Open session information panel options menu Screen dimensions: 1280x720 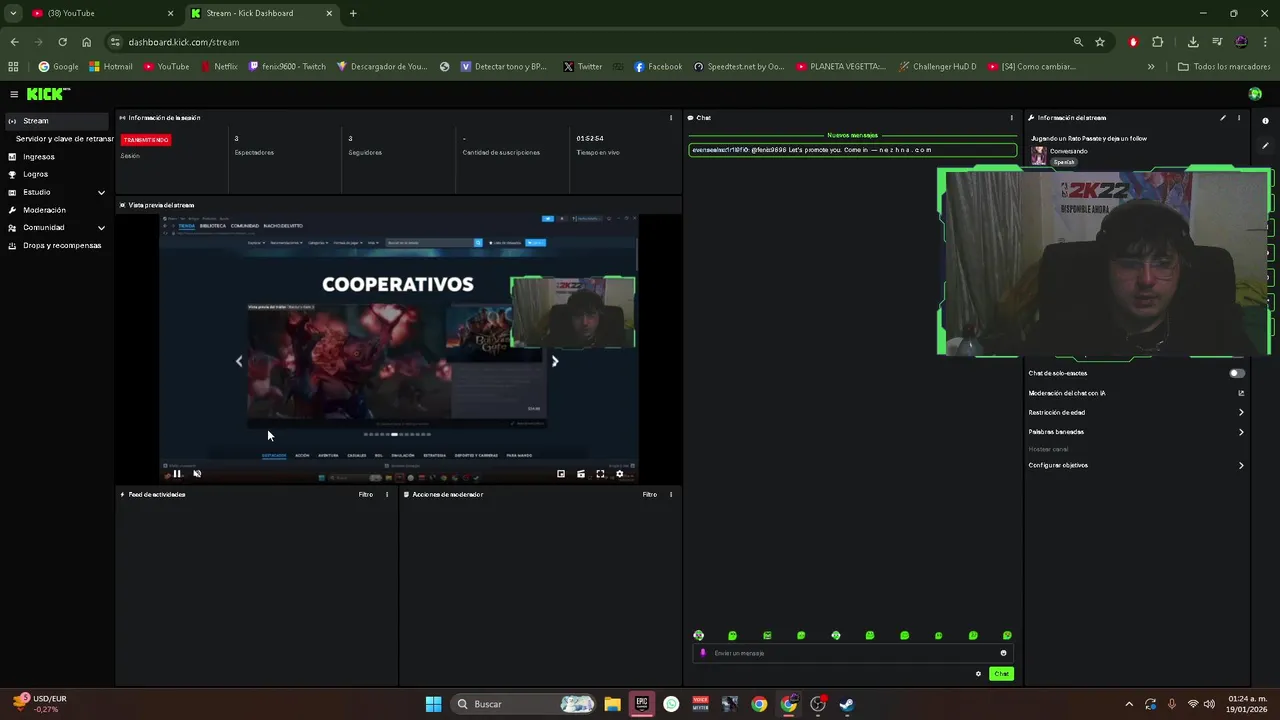(671, 118)
